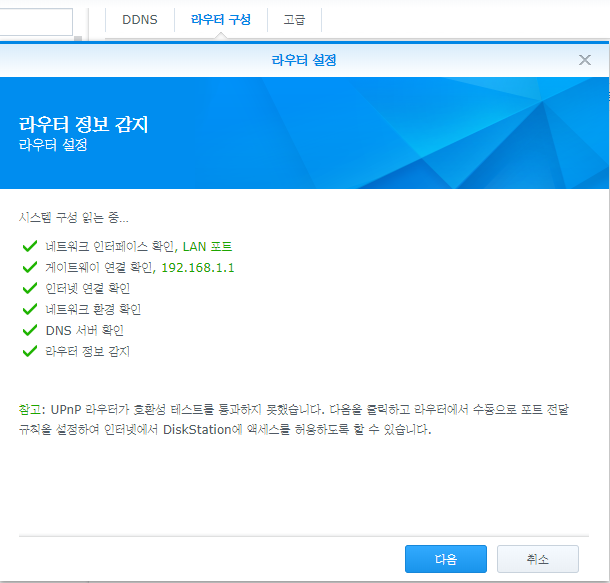Click the 취소 button

[538, 559]
